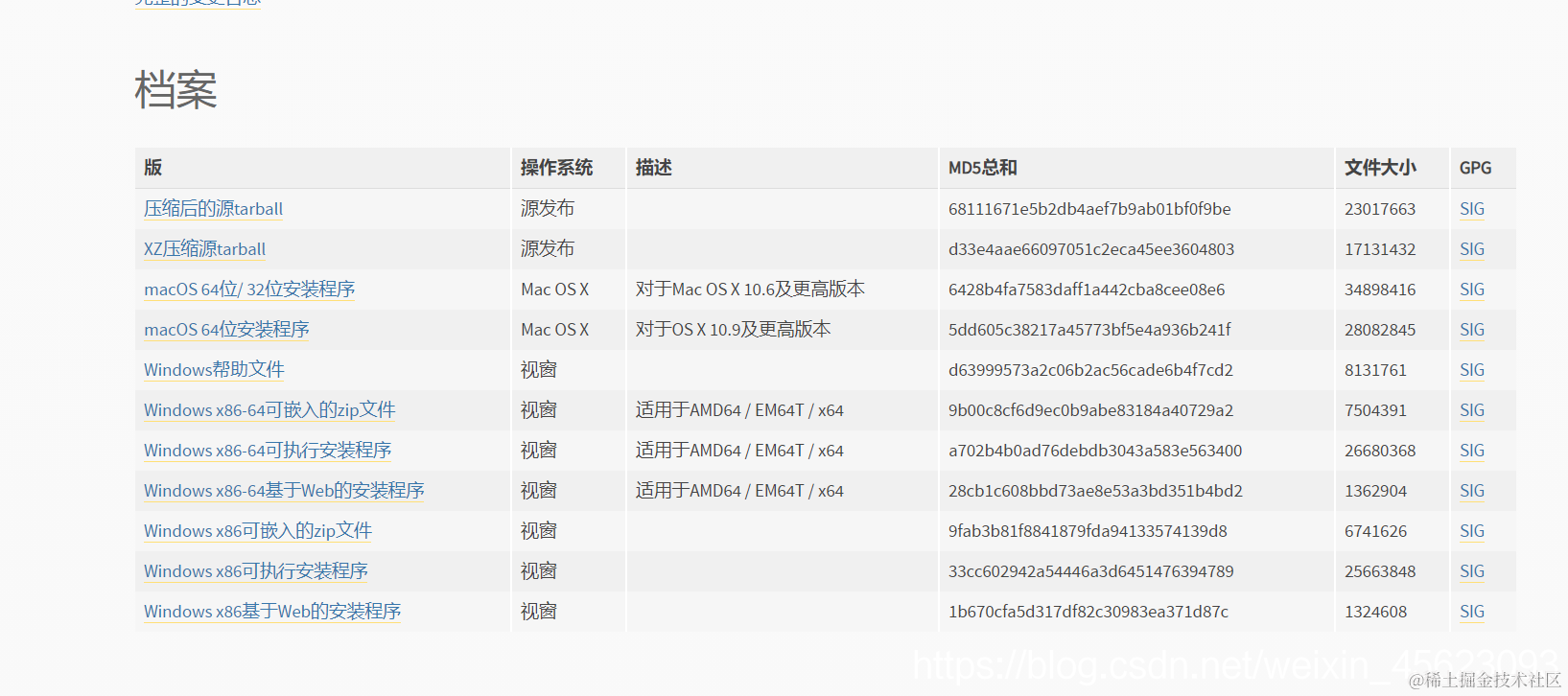Click file size 28082845
Viewport: 1568px width, 696px height.
pyautogui.click(x=1380, y=330)
